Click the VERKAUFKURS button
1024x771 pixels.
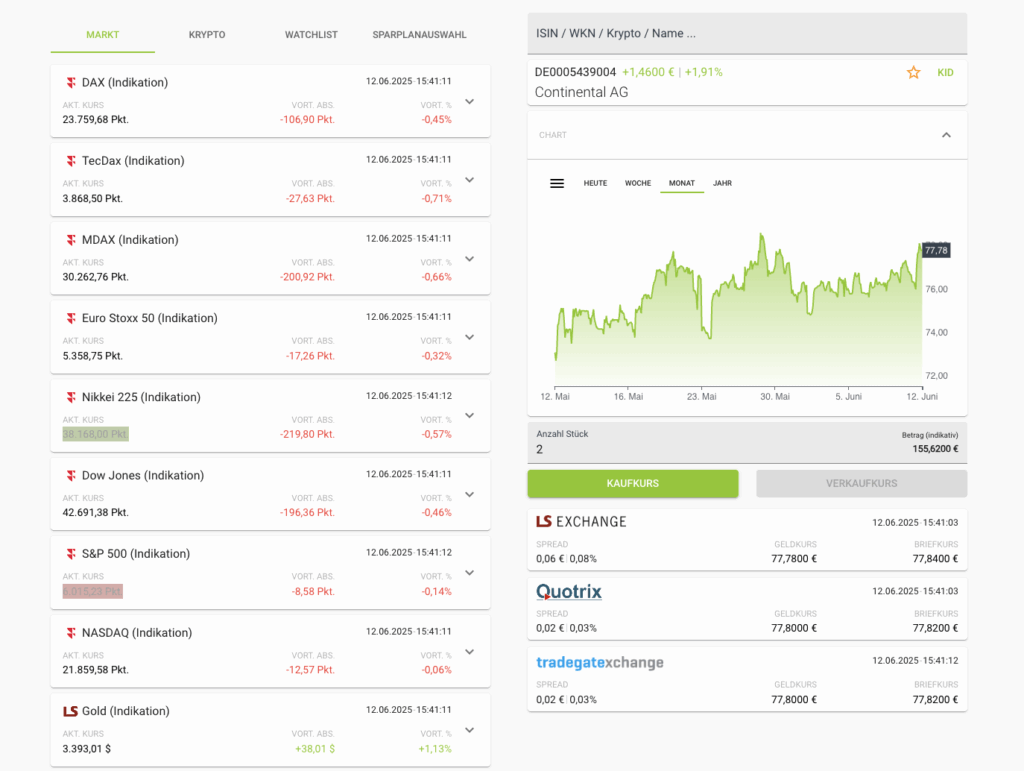point(861,484)
